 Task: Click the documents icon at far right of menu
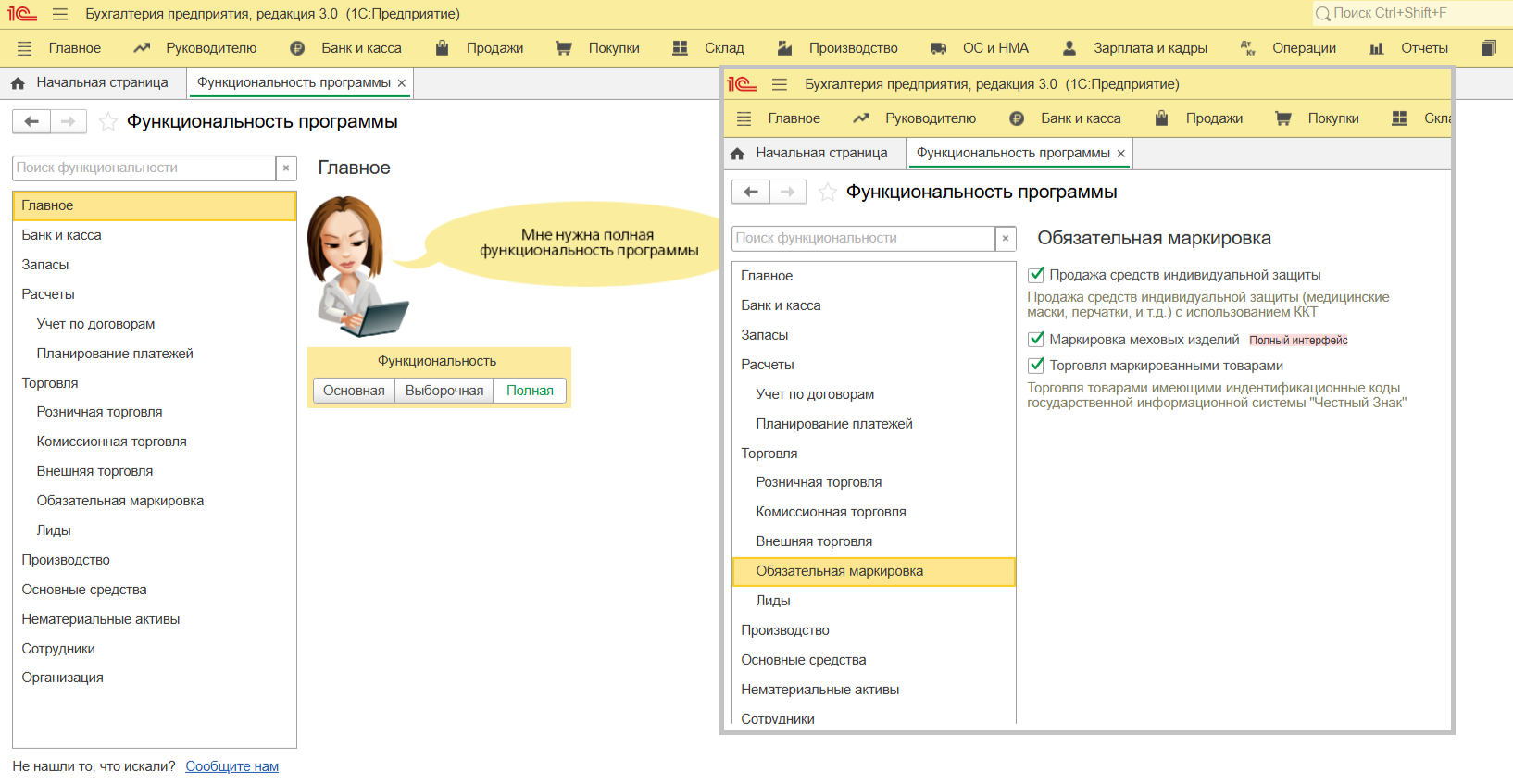(1489, 48)
